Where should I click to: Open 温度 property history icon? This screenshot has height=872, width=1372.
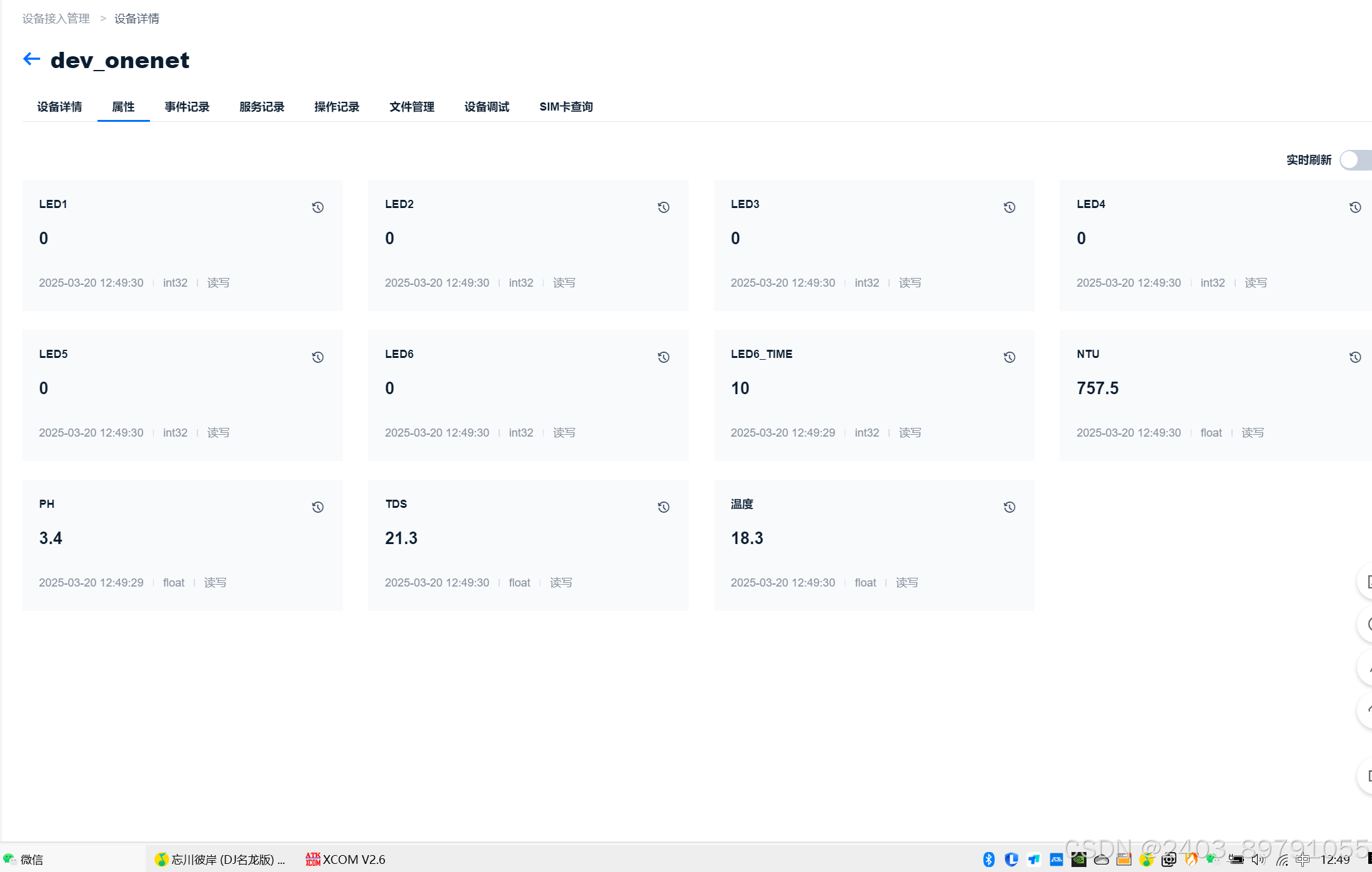(1009, 507)
